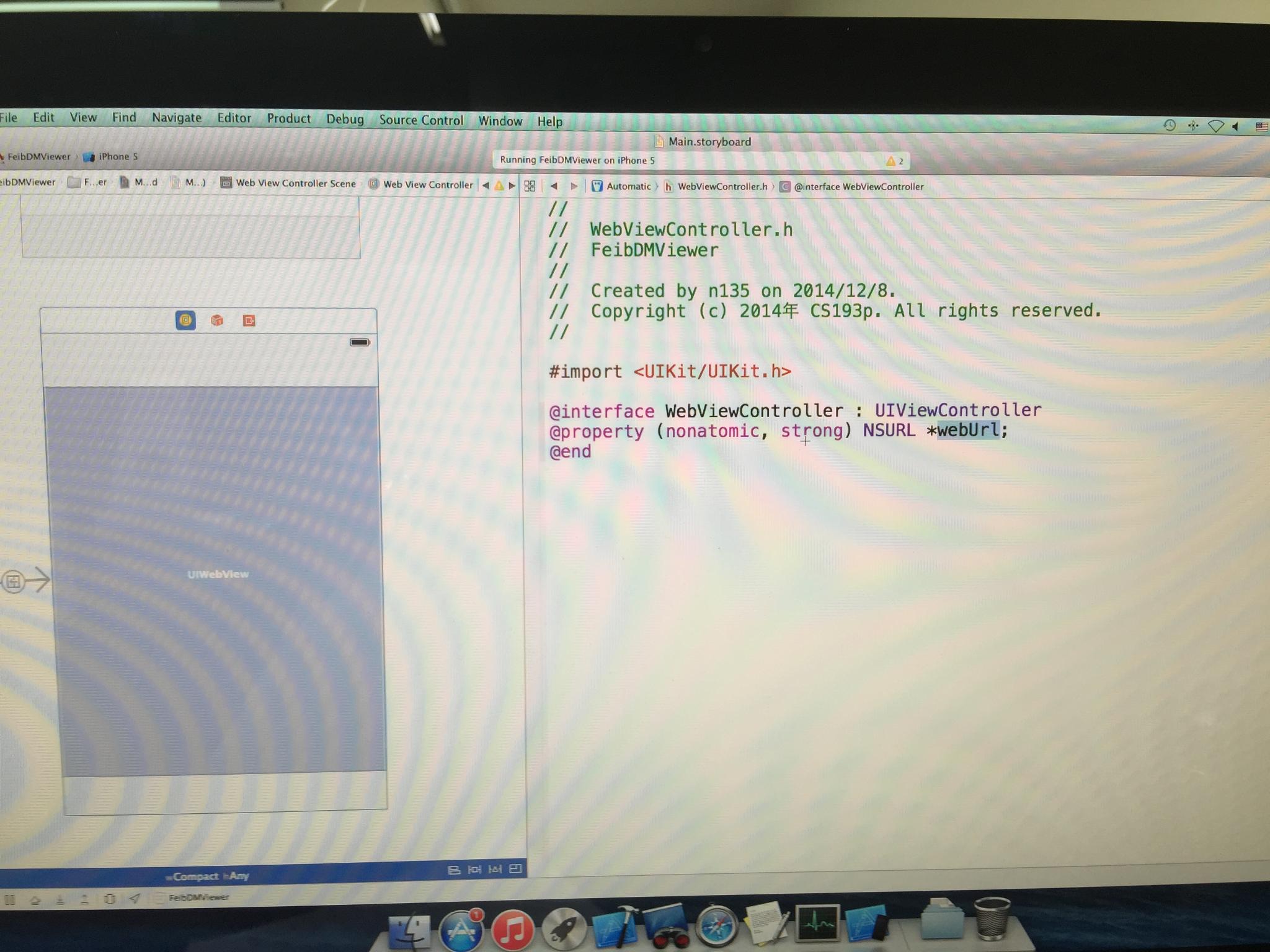Open Activity Monitor from the Dock
Screen dimensions: 1270x952
click(x=818, y=923)
